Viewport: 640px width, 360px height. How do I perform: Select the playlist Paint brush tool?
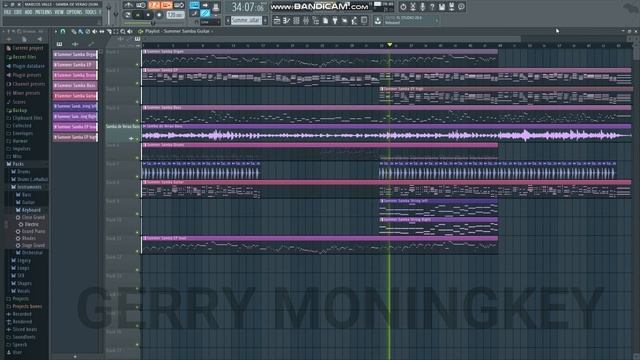tap(80, 31)
